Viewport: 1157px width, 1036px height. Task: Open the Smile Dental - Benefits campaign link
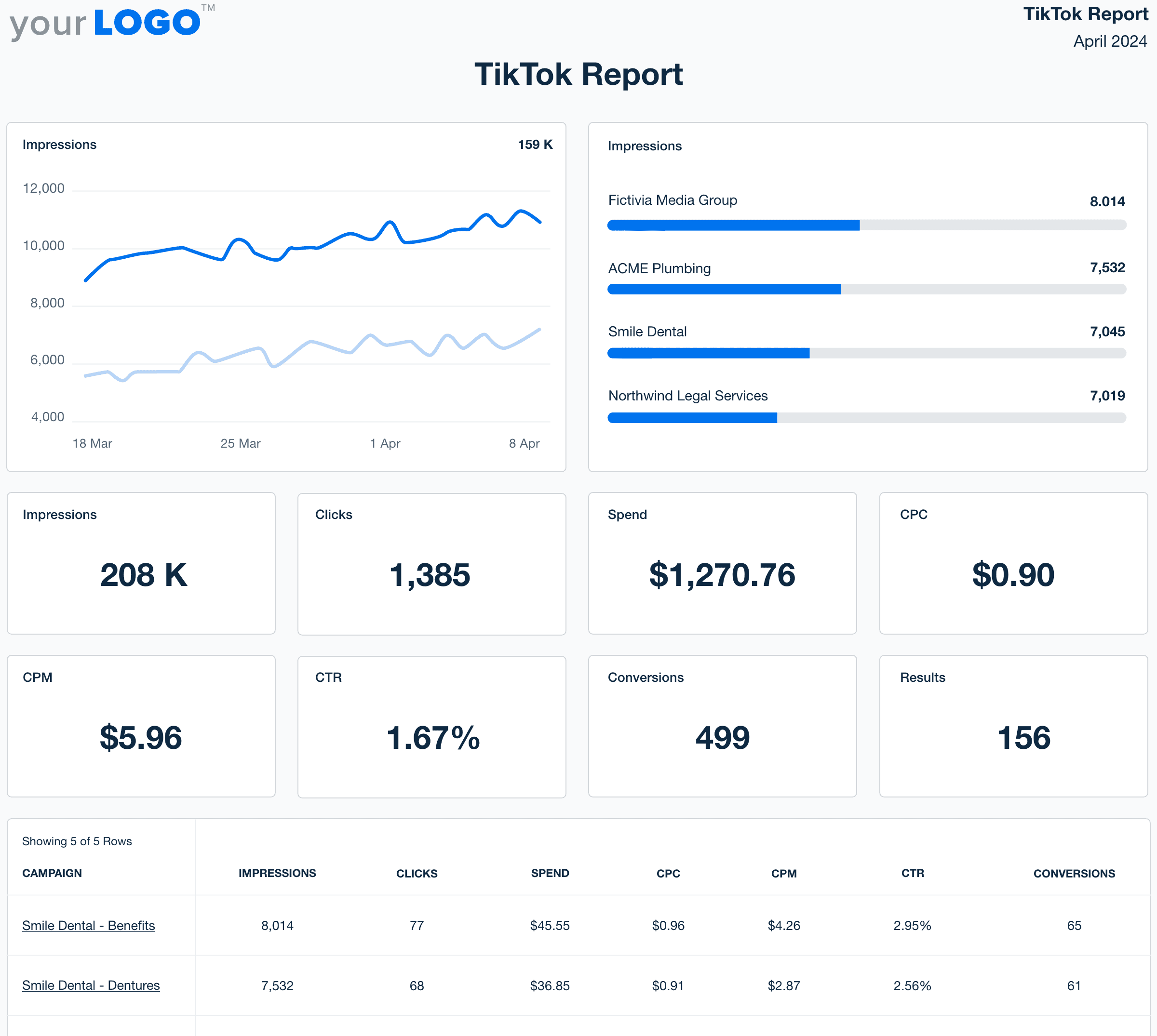[x=88, y=926]
